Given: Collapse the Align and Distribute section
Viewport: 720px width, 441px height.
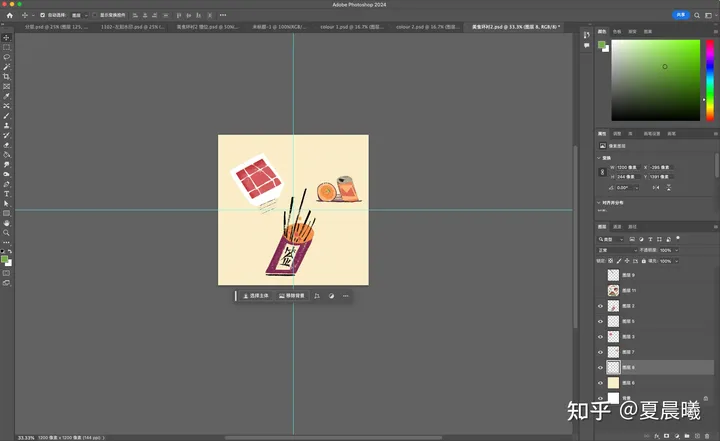Looking at the screenshot, I should (x=599, y=203).
